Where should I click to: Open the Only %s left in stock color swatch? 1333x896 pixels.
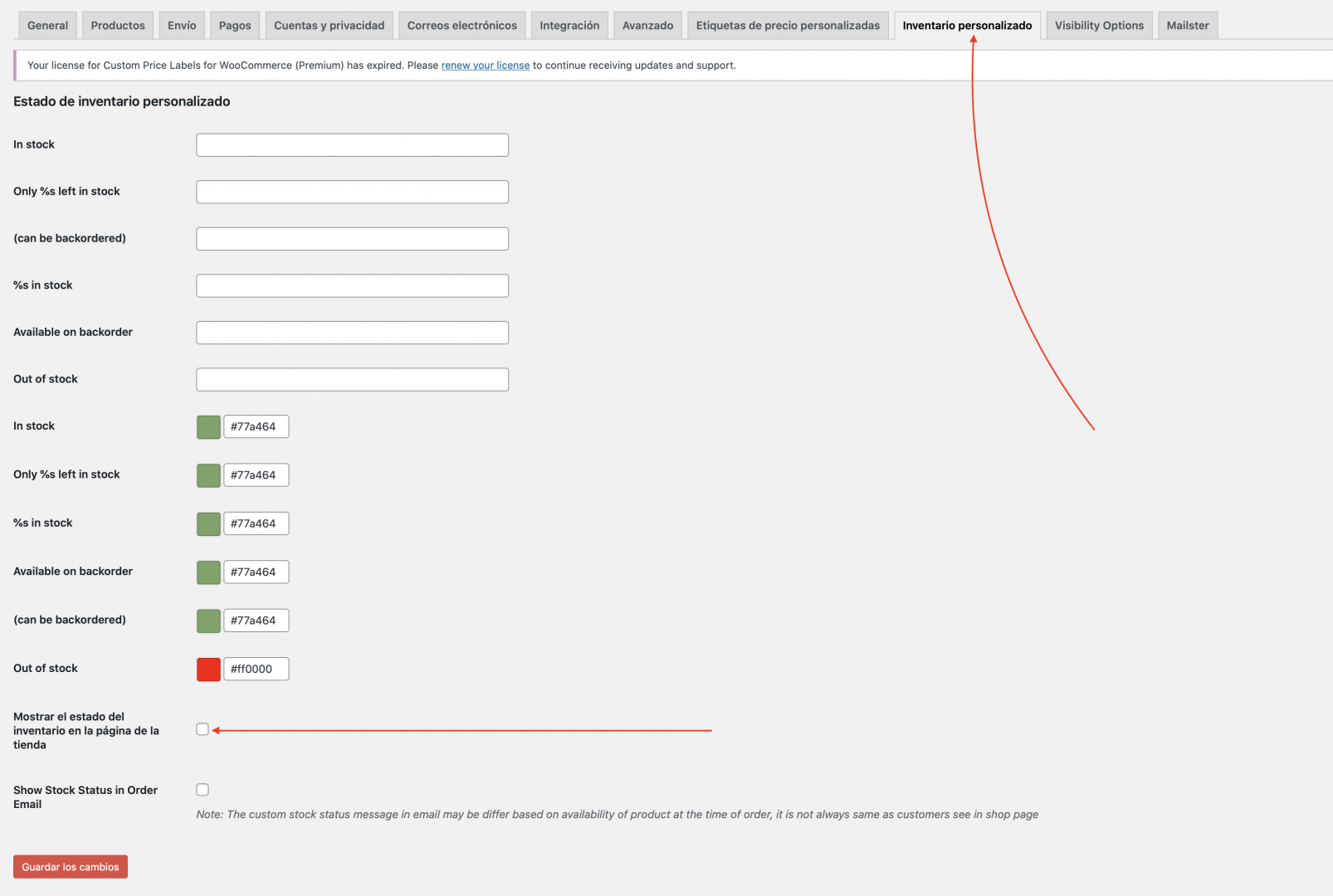point(208,475)
